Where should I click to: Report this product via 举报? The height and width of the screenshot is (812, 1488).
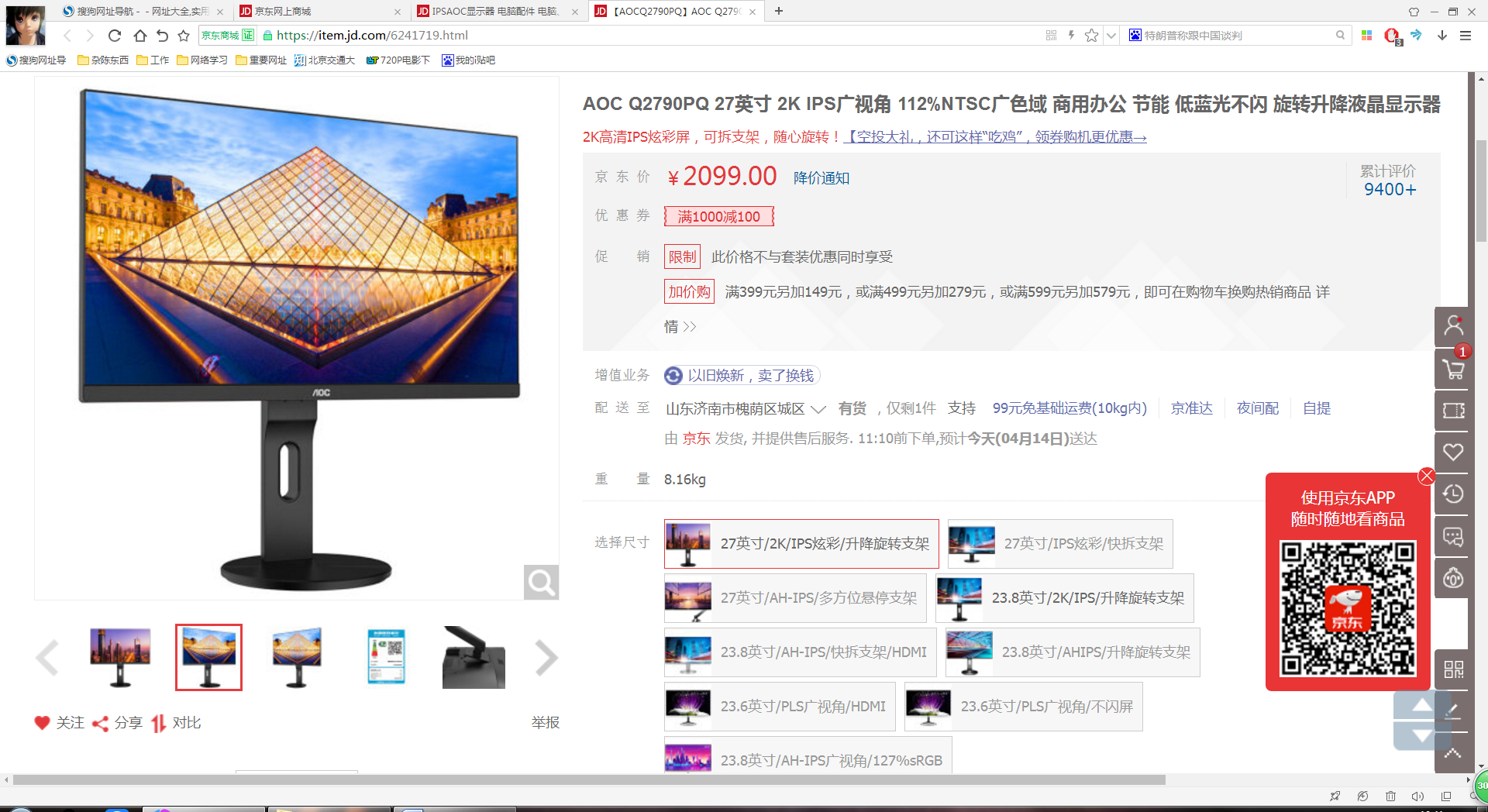tap(545, 722)
